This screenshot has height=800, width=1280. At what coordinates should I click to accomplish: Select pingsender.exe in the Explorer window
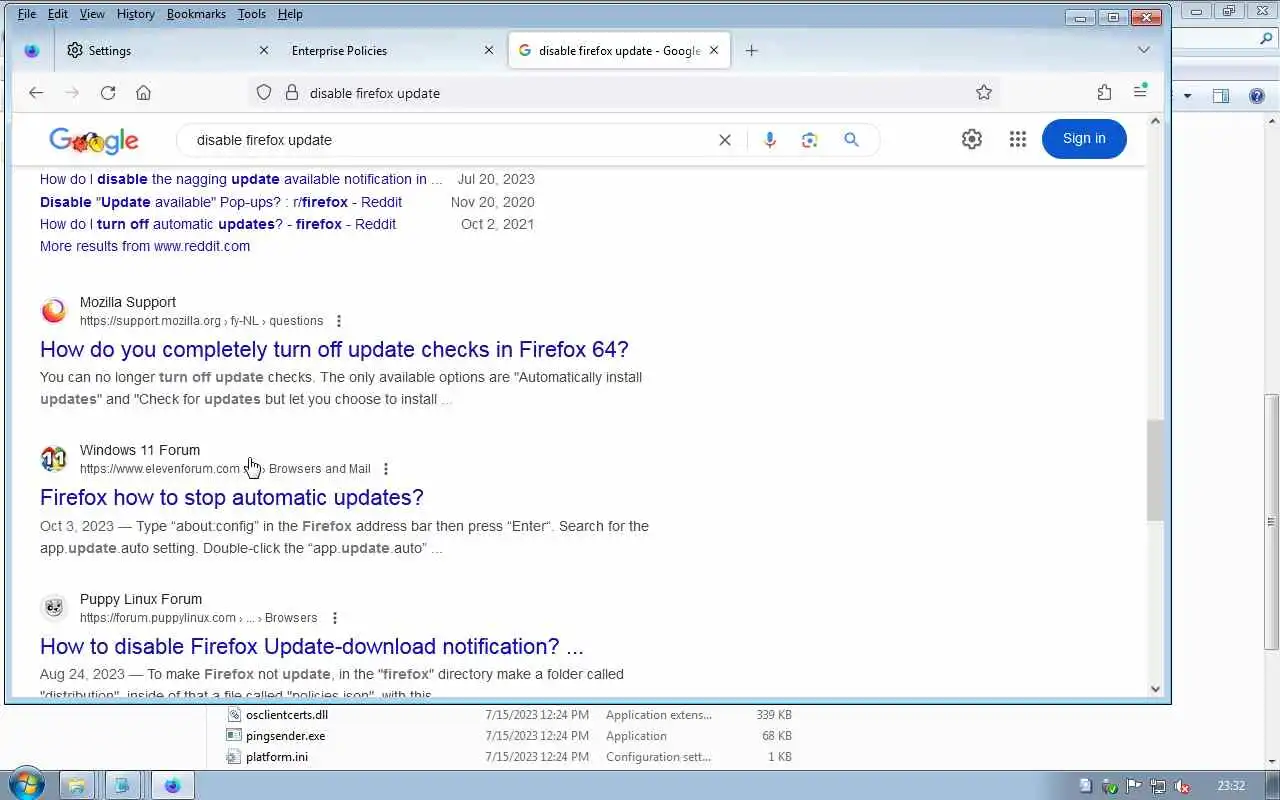coord(286,736)
